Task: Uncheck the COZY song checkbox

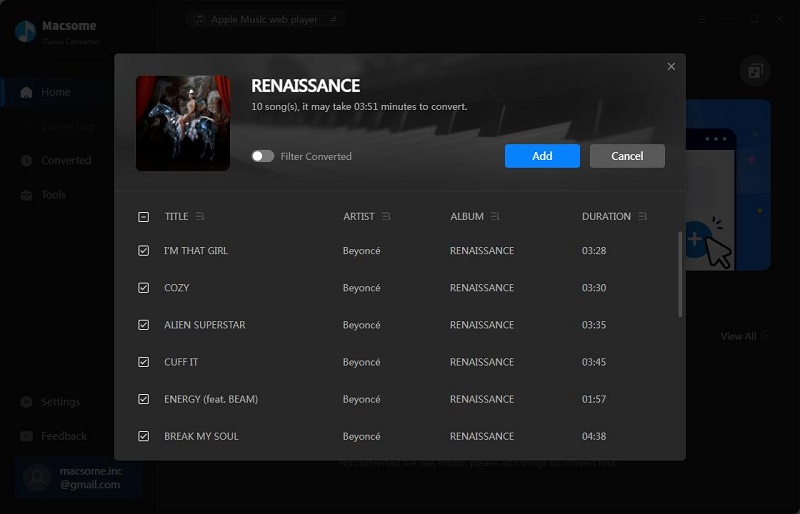Action: pyautogui.click(x=143, y=288)
